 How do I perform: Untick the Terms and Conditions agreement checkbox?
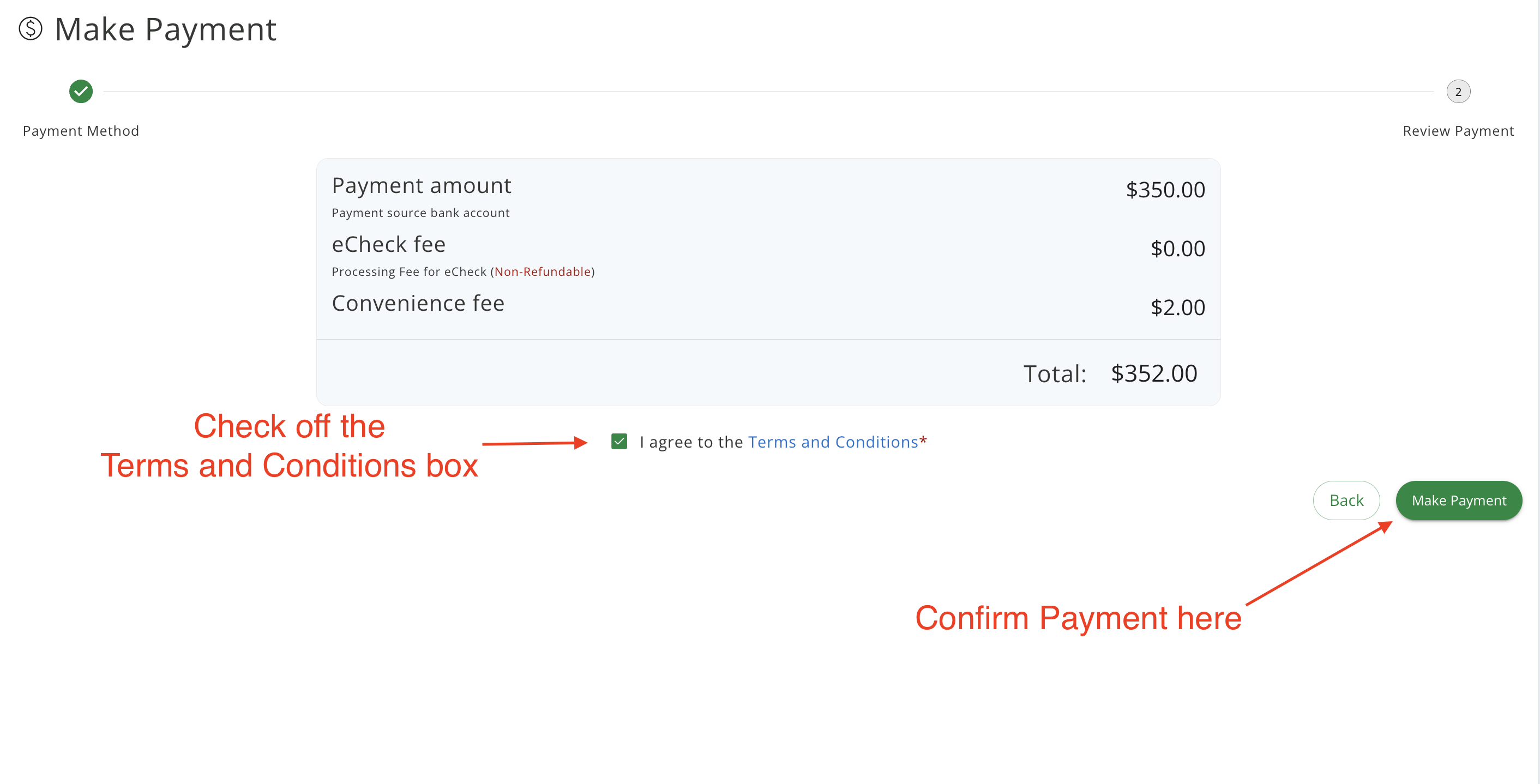point(619,442)
